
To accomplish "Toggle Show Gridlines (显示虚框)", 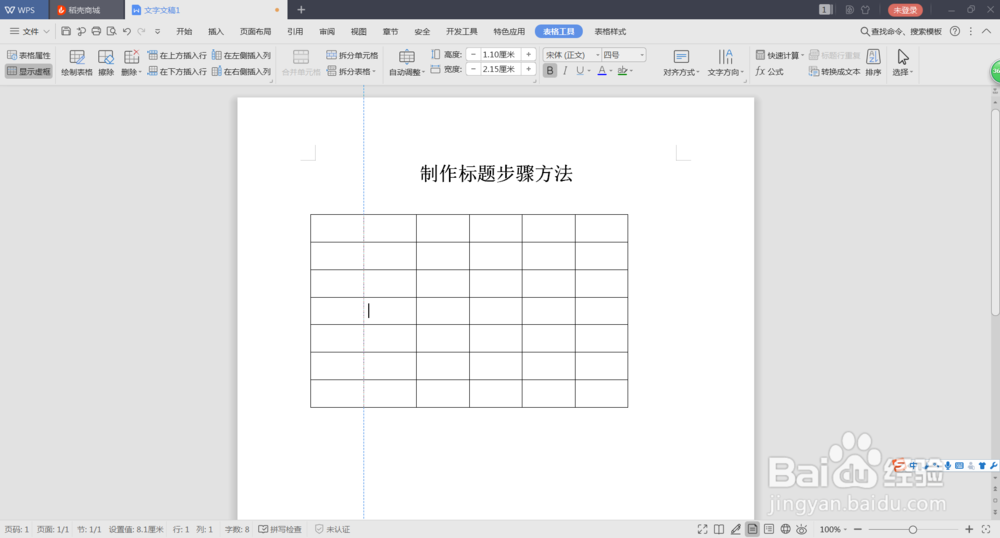I will coord(29,71).
